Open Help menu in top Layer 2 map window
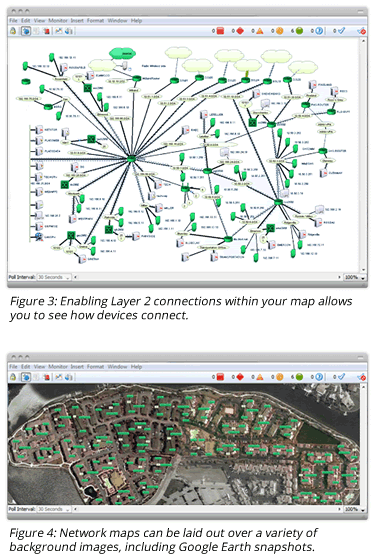The height and width of the screenshot is (559, 375). click(136, 21)
